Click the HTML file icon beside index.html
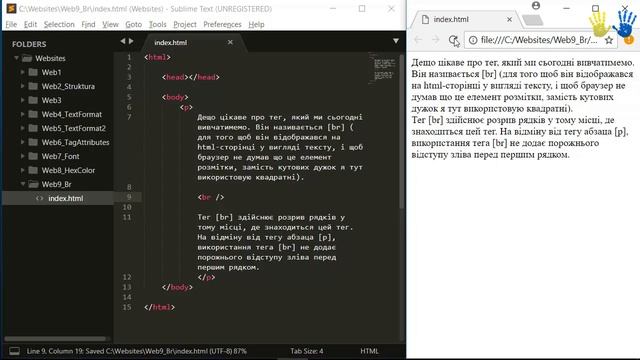 39,198
